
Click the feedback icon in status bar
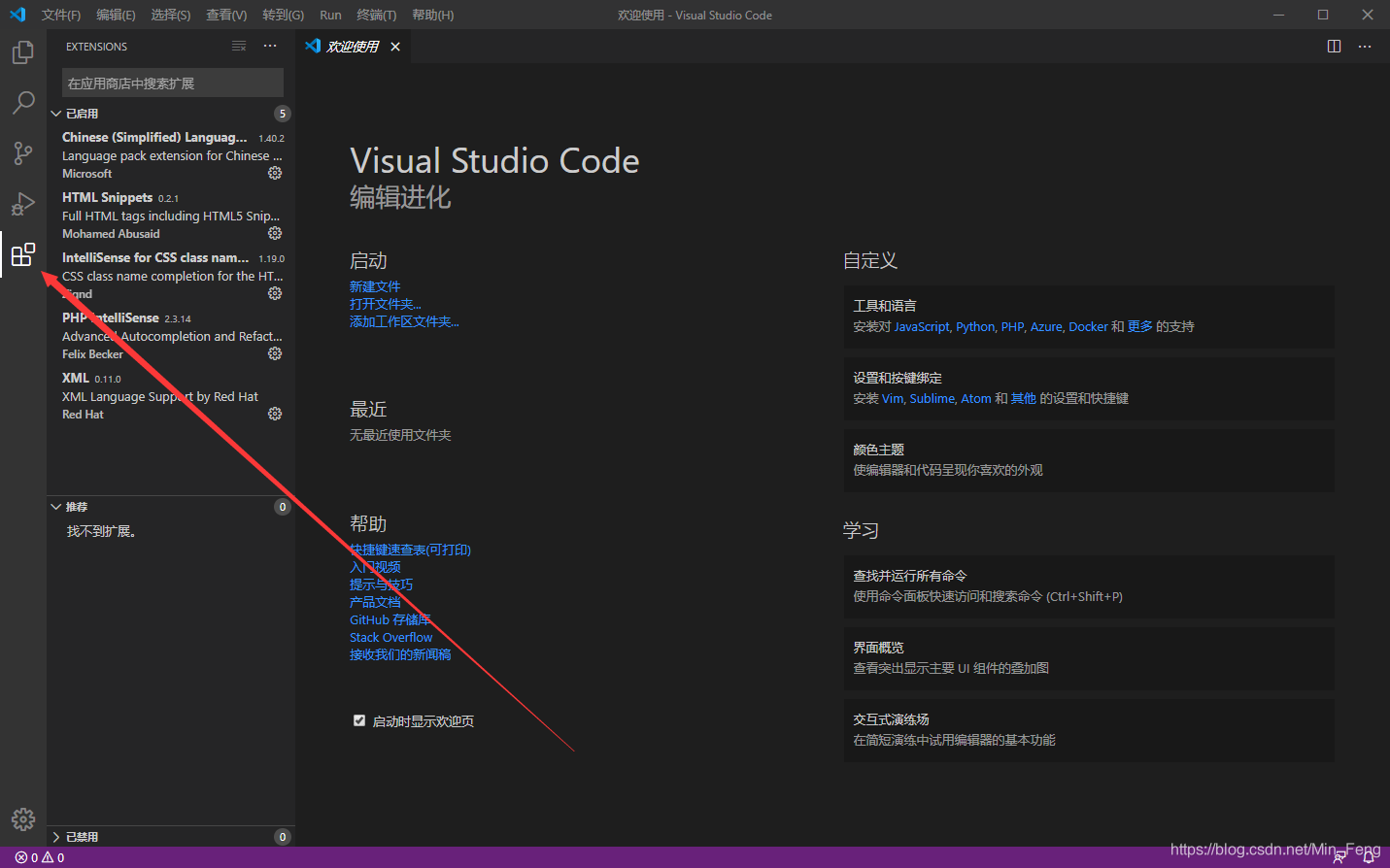[x=1340, y=857]
